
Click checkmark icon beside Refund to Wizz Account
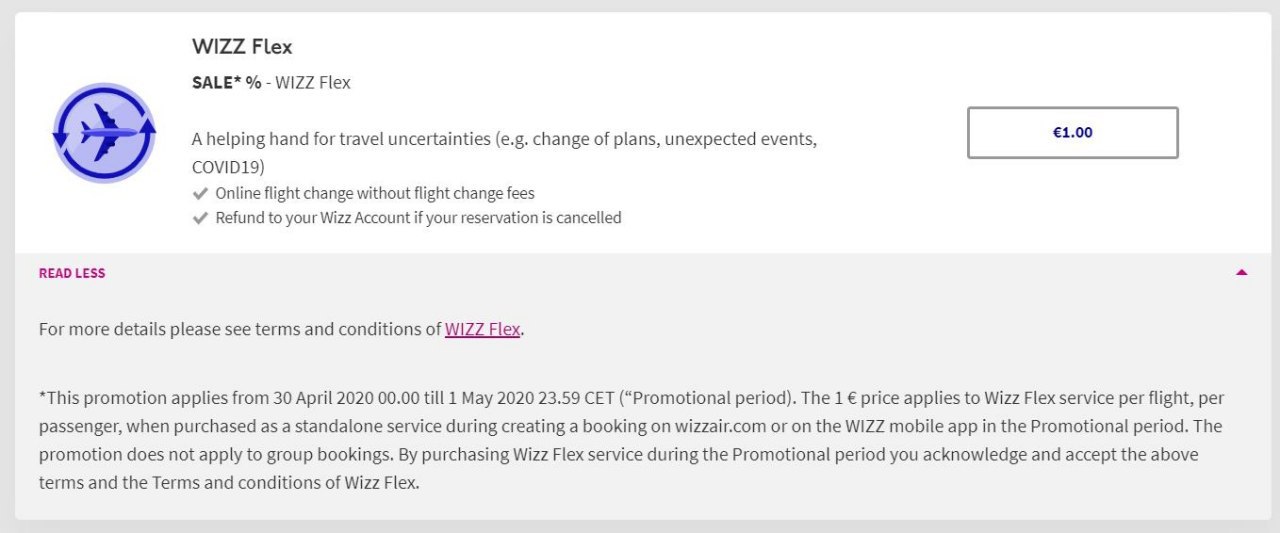200,218
